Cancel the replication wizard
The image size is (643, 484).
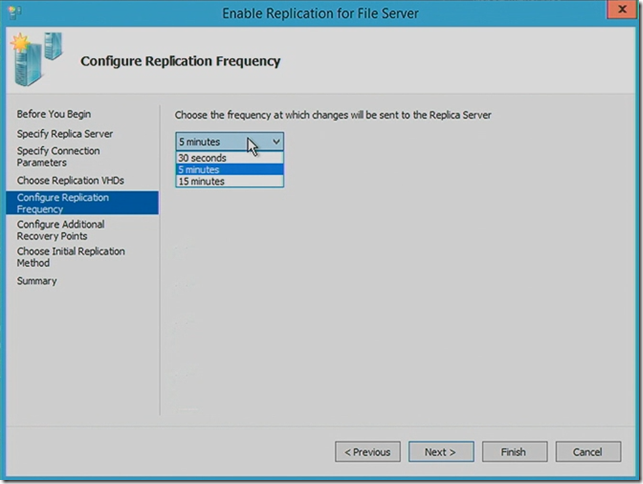[588, 452]
